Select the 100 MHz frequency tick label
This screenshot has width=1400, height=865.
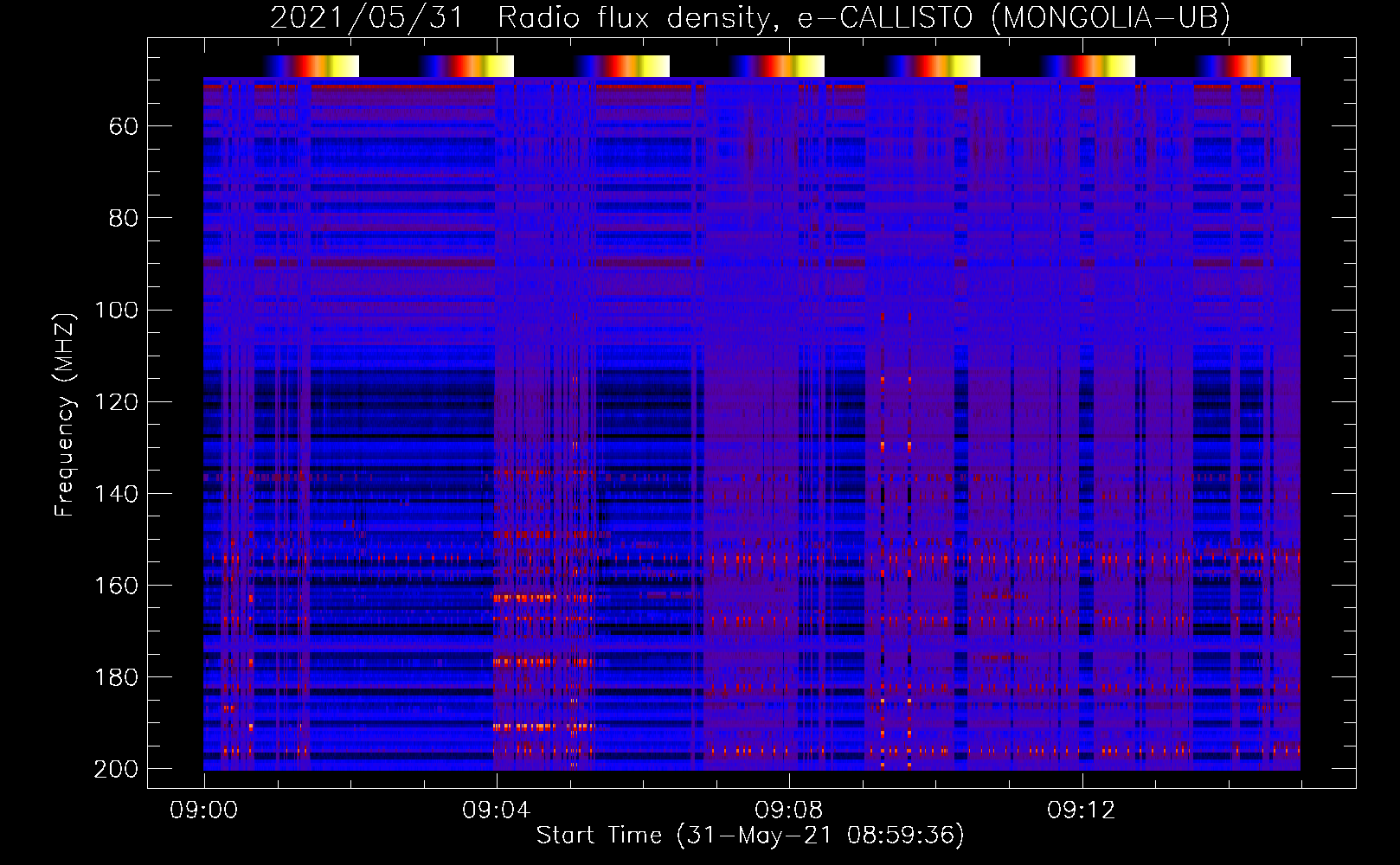[116, 310]
